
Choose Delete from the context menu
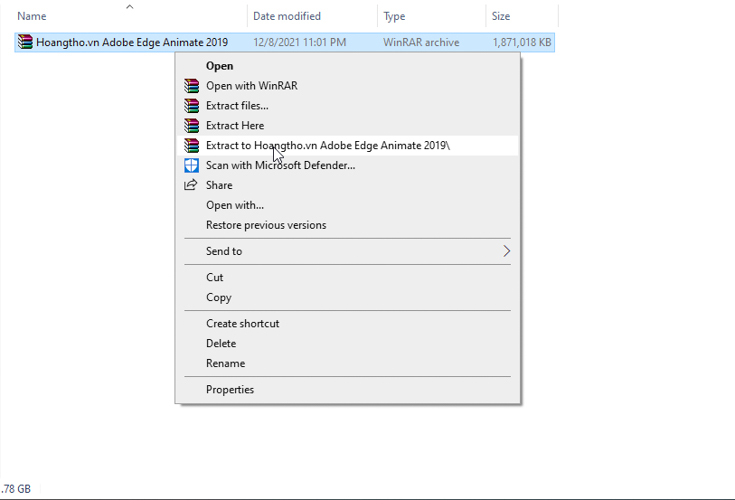coord(221,343)
